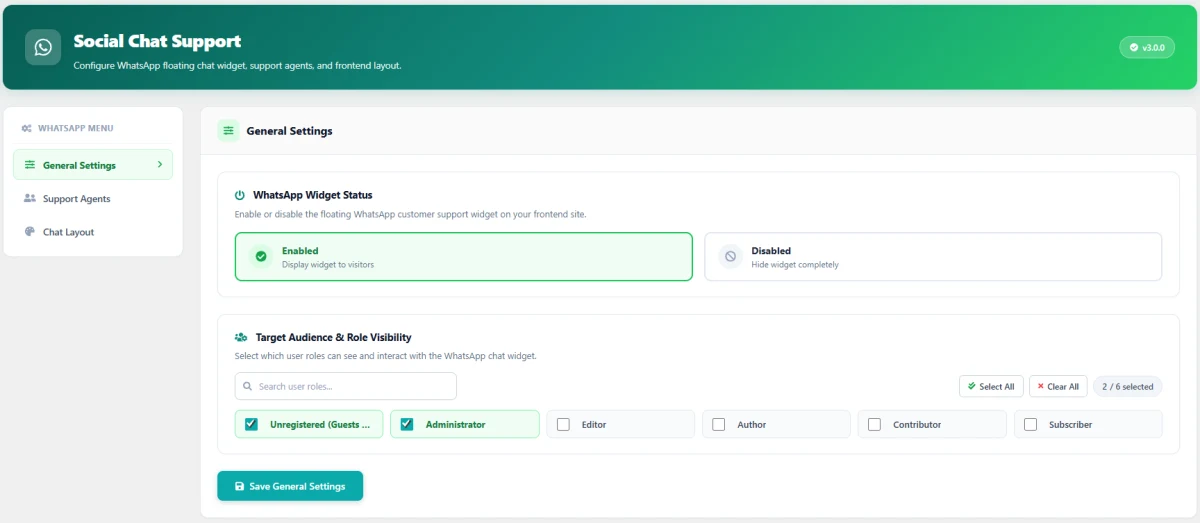This screenshot has height=523, width=1200.
Task: Check the Subscriber role checkbox
Action: pos(1030,424)
